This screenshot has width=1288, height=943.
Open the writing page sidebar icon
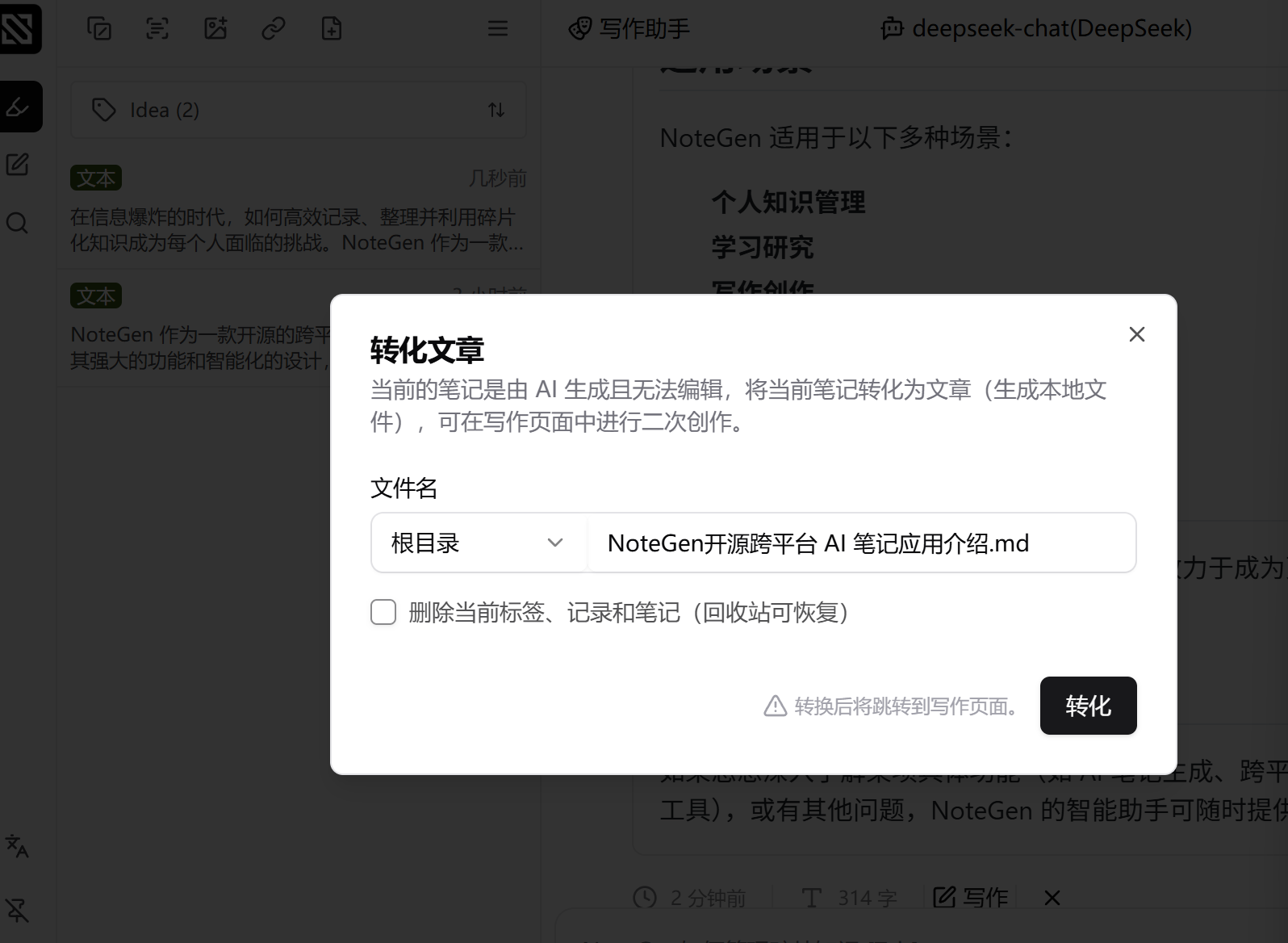point(18,165)
